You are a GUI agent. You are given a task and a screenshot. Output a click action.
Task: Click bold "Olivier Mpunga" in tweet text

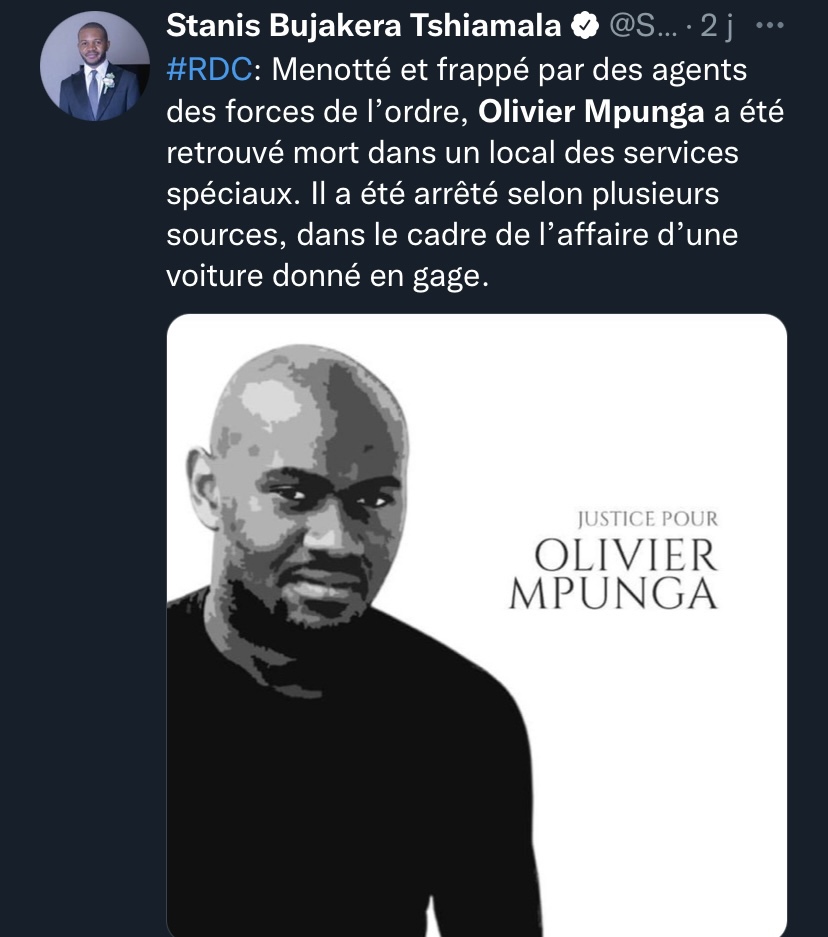click(590, 113)
